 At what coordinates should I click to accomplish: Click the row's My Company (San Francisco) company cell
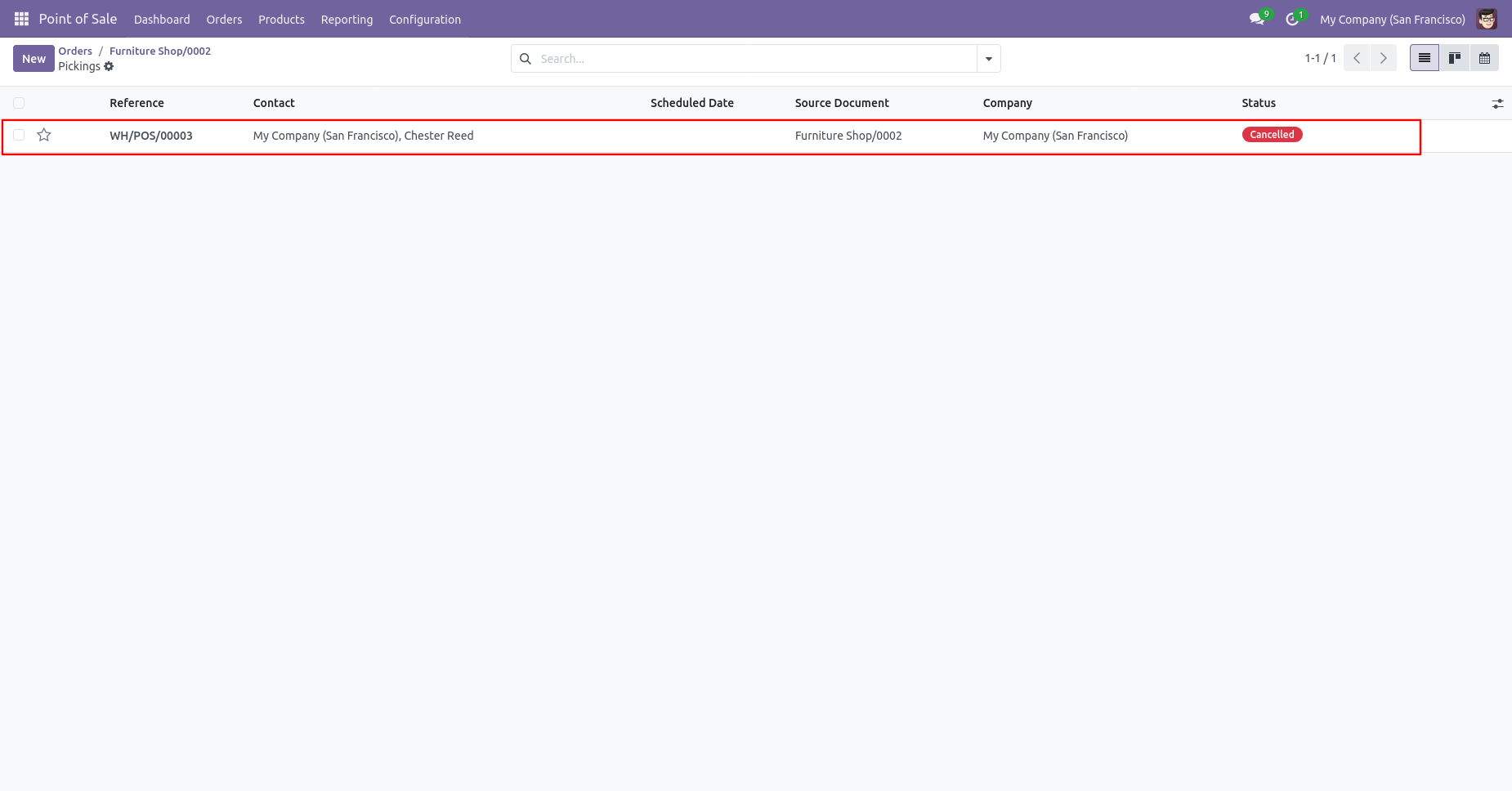click(1055, 136)
